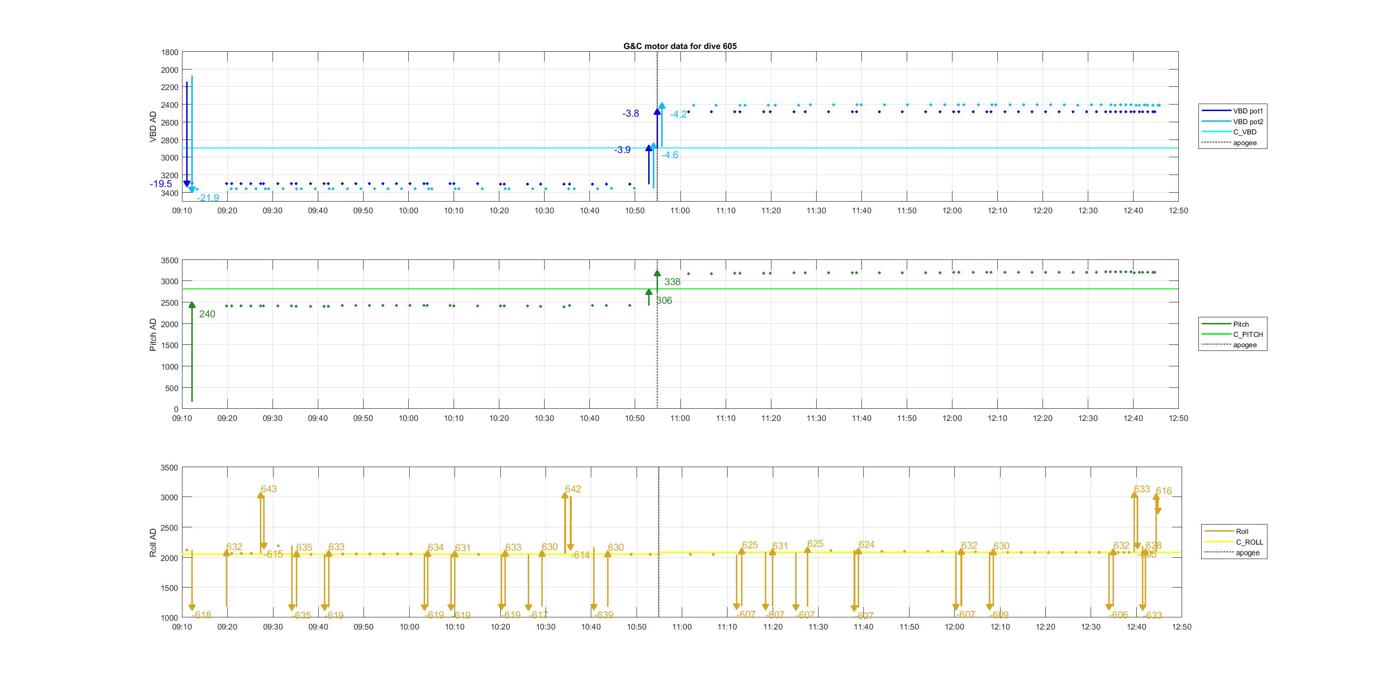This screenshot has width=1400, height=693.
Task: Click the '1800' tick on VBD axis
Action: [x=170, y=53]
